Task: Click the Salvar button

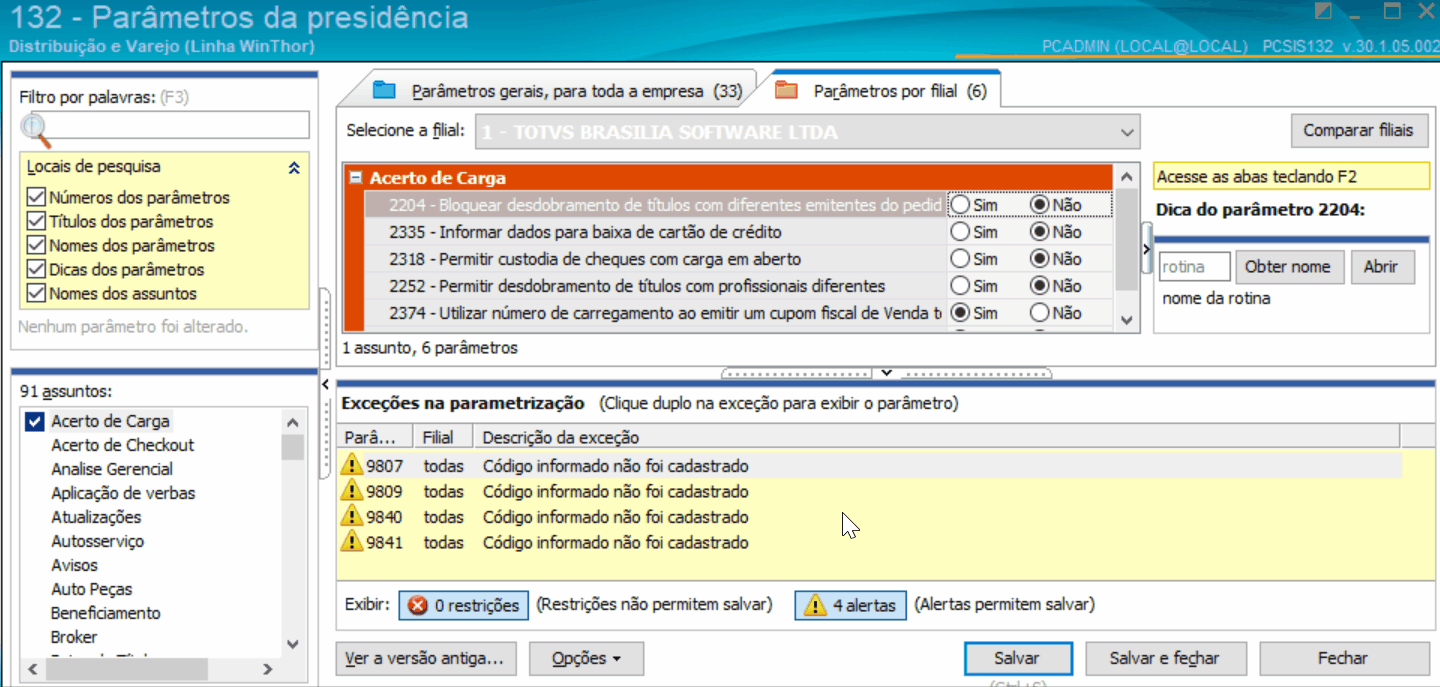Action: (1017, 659)
